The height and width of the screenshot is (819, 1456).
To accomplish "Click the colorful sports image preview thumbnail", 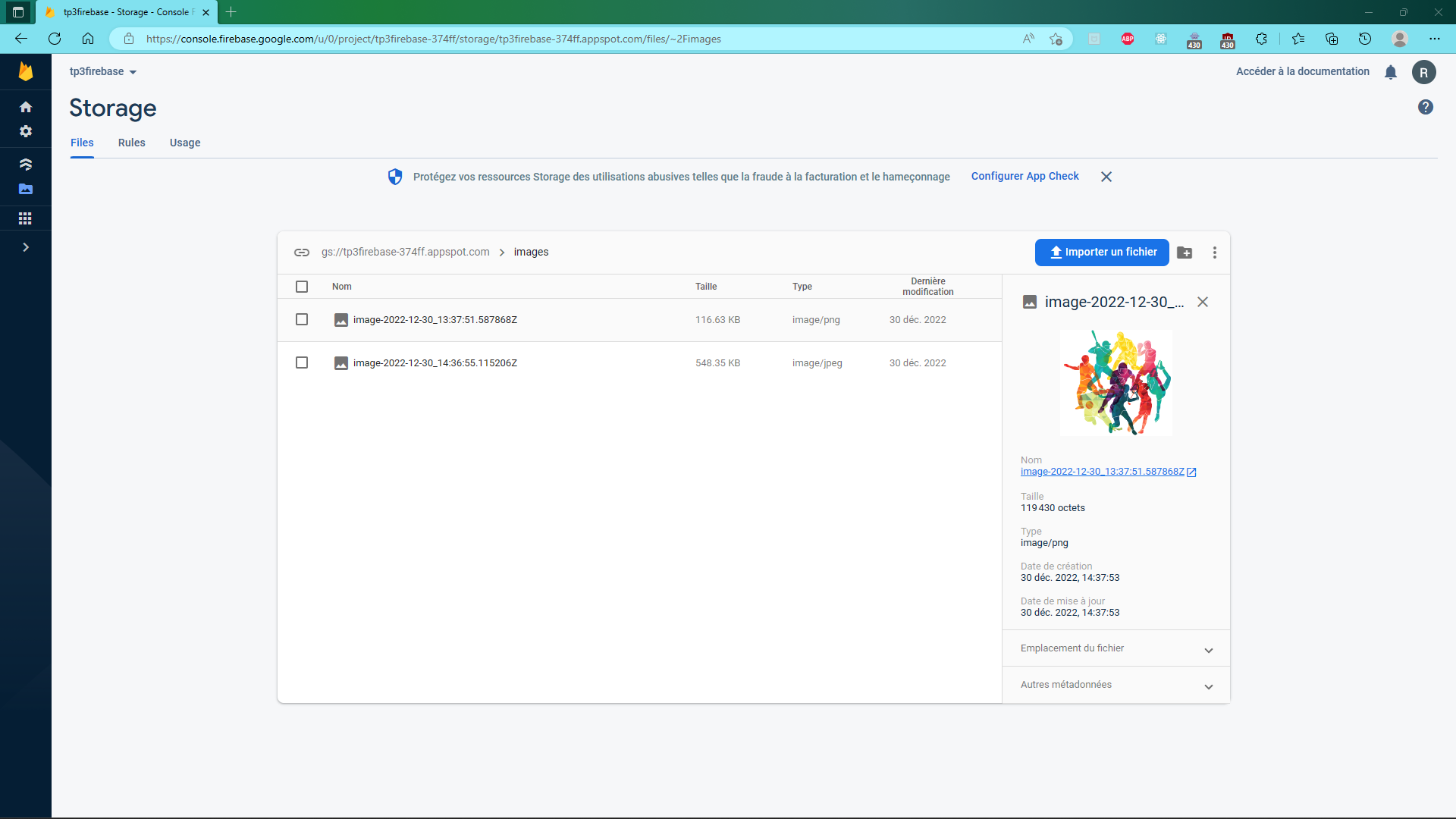I will 1116,382.
